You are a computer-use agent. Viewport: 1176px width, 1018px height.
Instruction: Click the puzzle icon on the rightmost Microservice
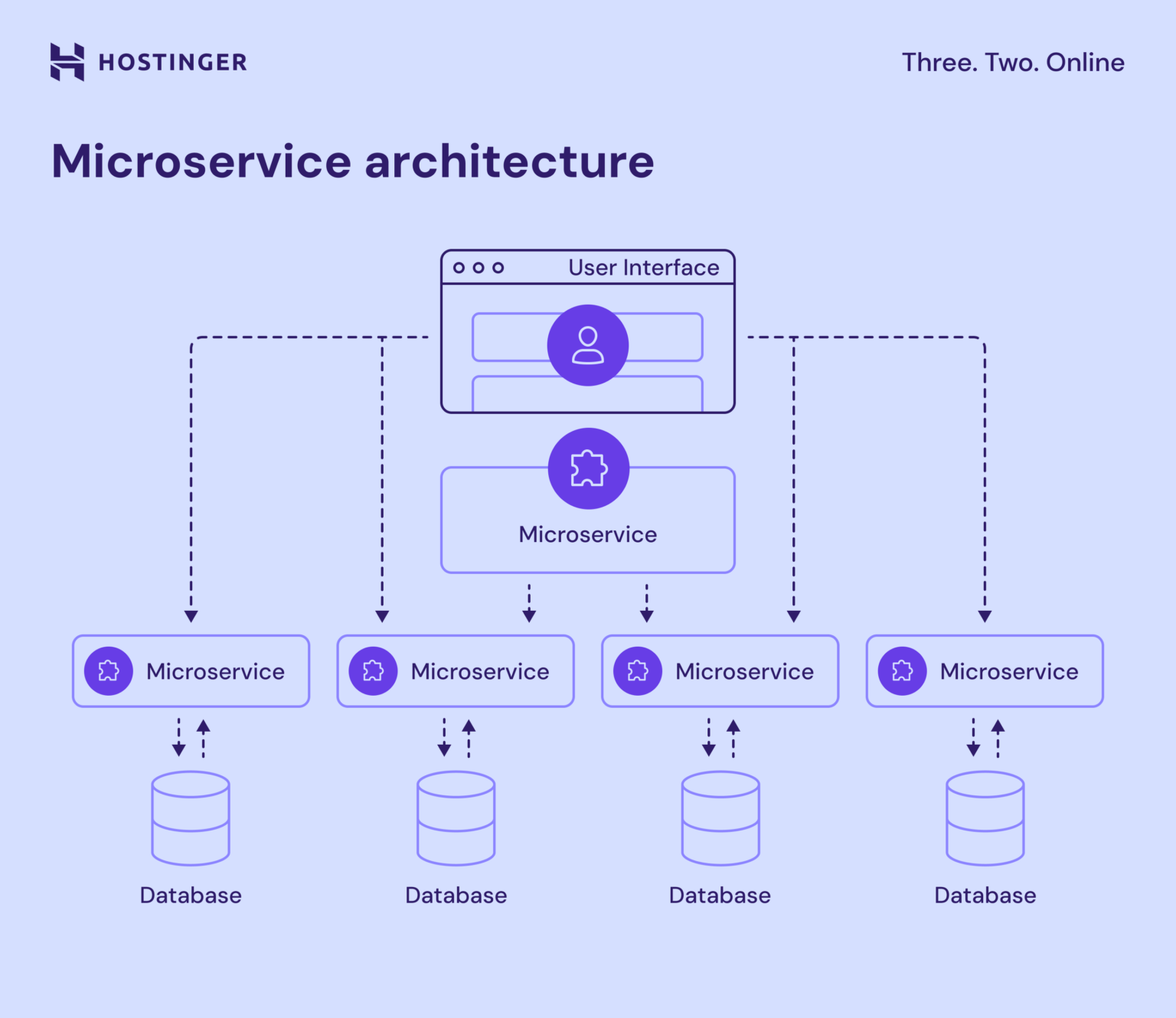click(903, 671)
